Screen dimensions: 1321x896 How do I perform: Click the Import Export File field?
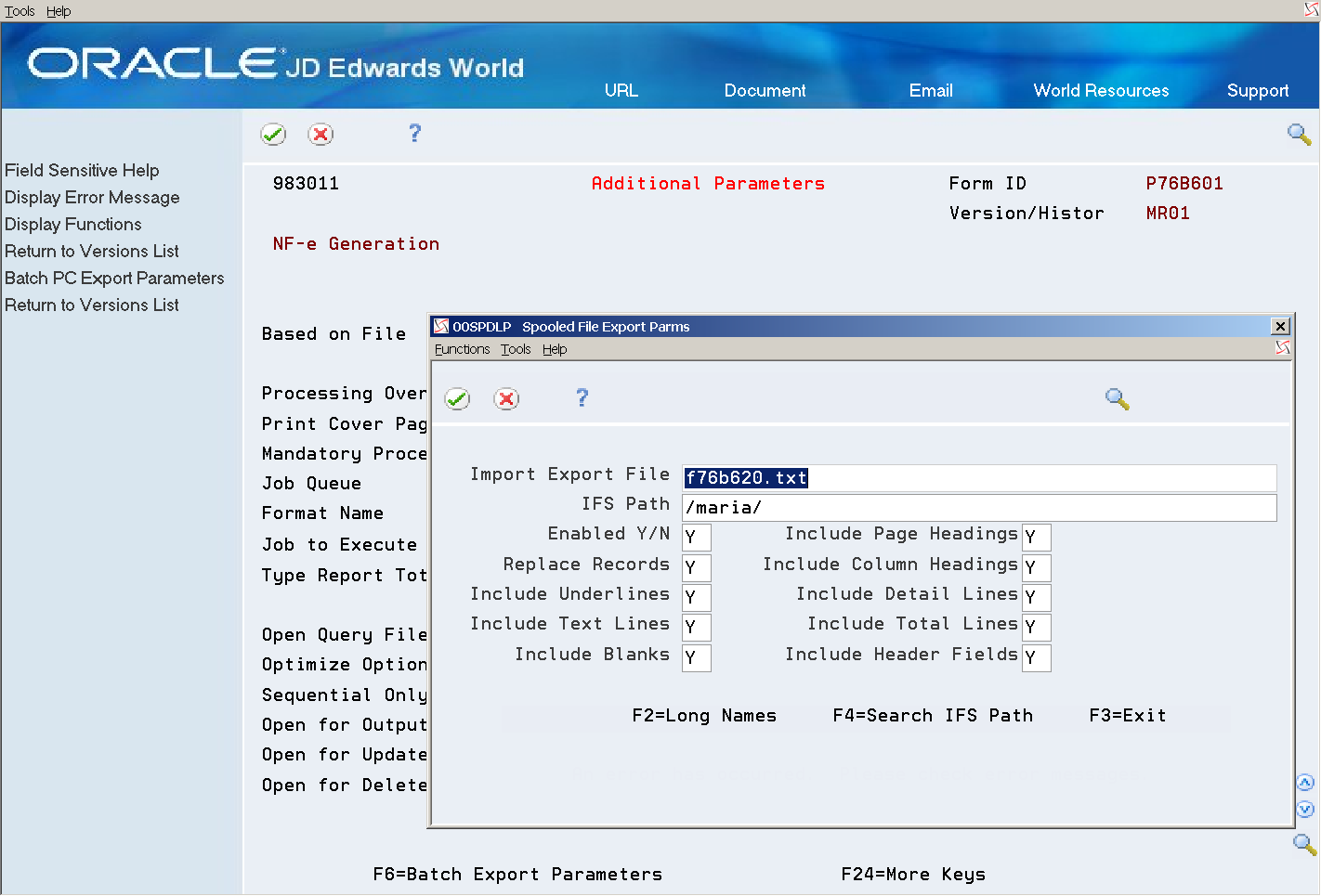point(979,477)
